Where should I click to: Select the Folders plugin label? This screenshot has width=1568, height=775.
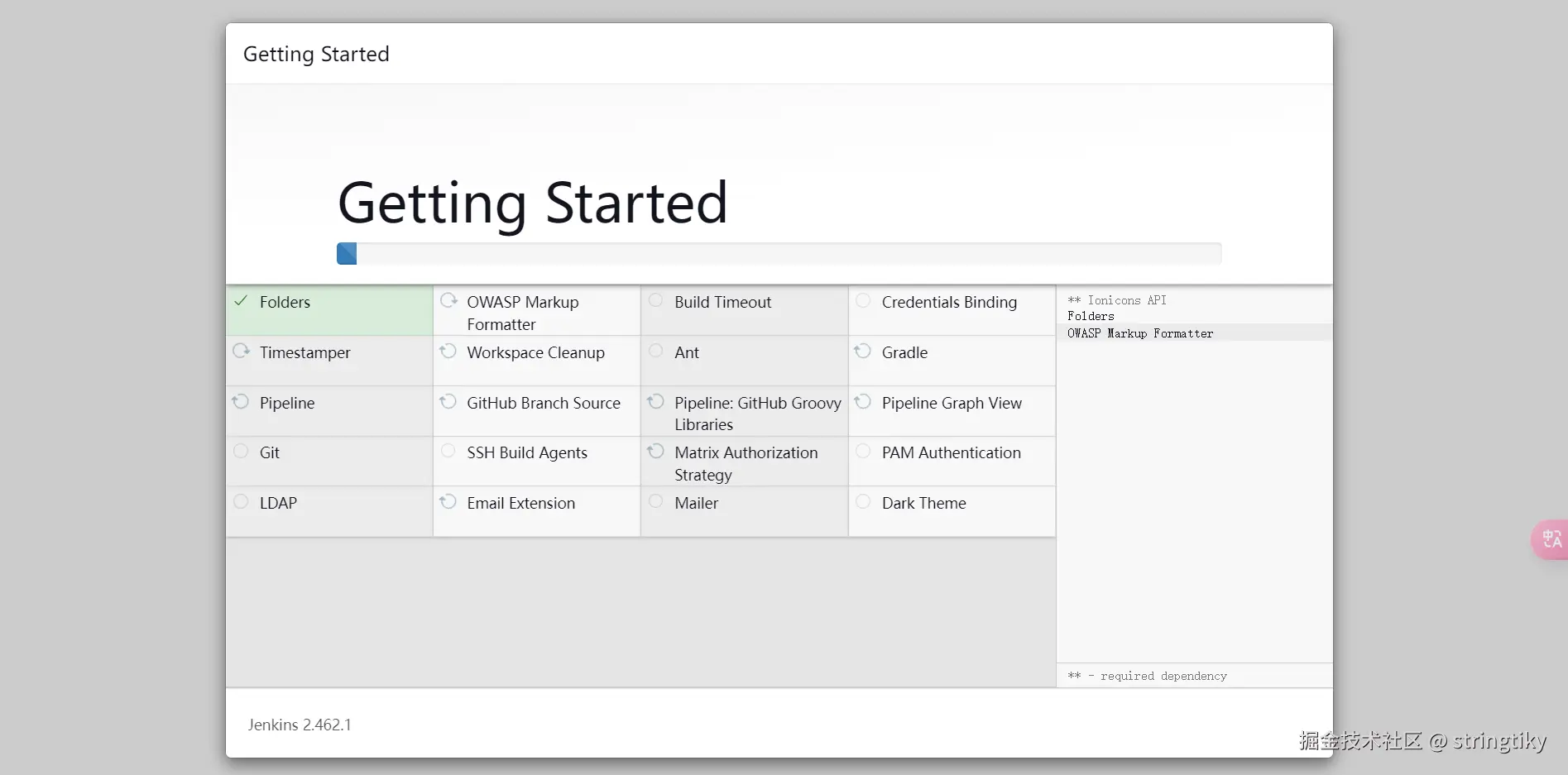pos(285,302)
